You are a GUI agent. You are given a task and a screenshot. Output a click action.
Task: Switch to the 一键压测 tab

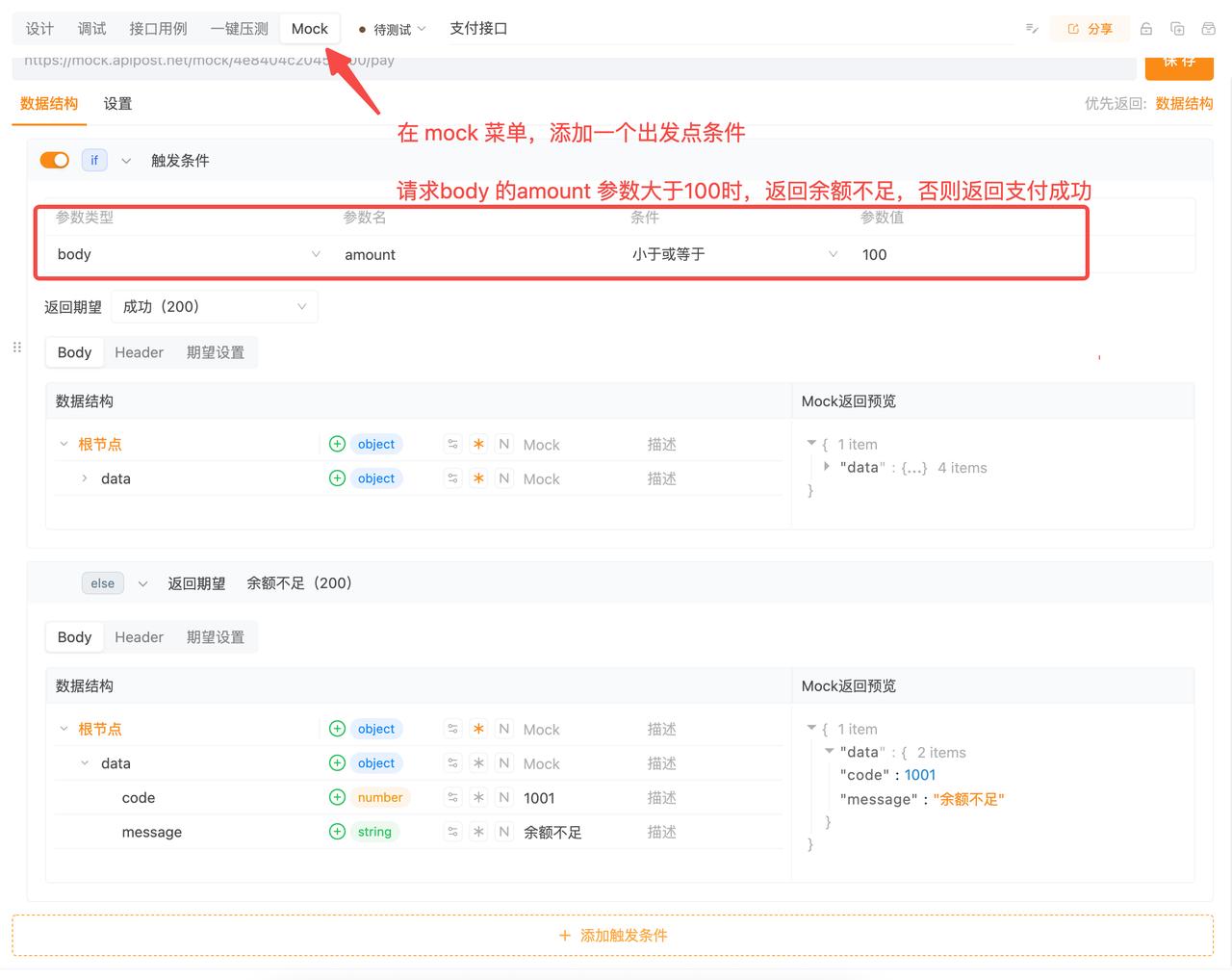click(x=239, y=29)
